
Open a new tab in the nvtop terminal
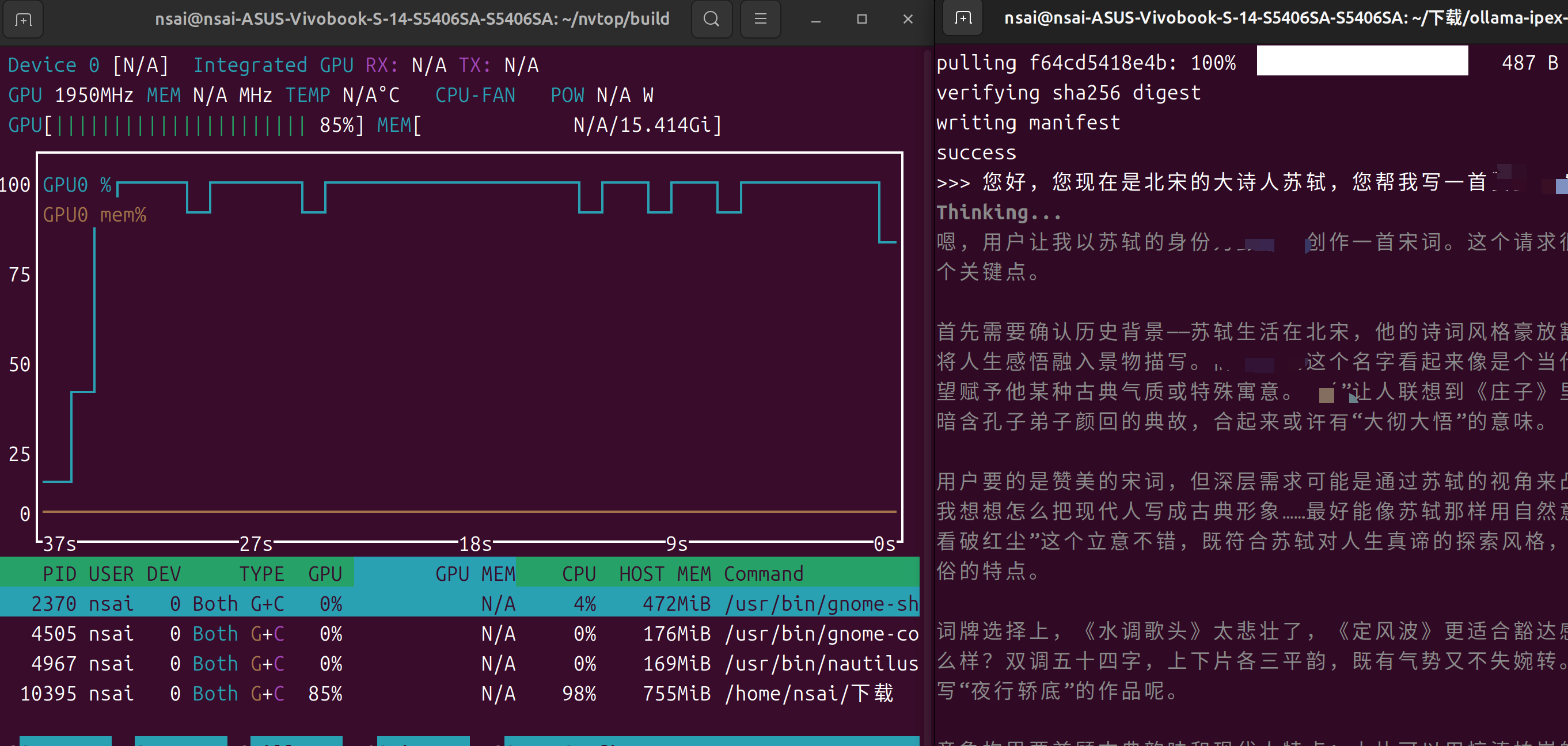click(x=22, y=19)
